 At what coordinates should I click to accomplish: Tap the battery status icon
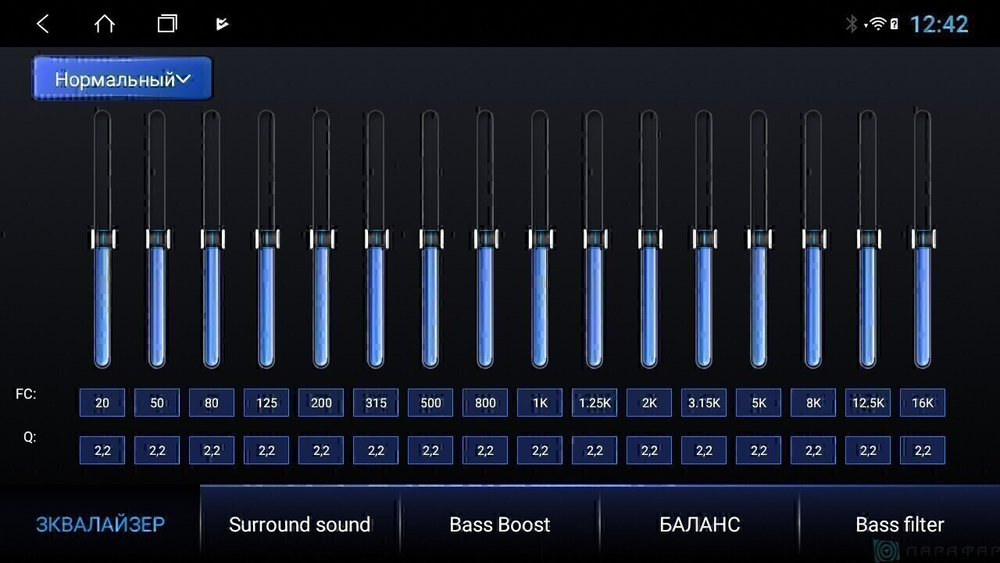(x=894, y=24)
